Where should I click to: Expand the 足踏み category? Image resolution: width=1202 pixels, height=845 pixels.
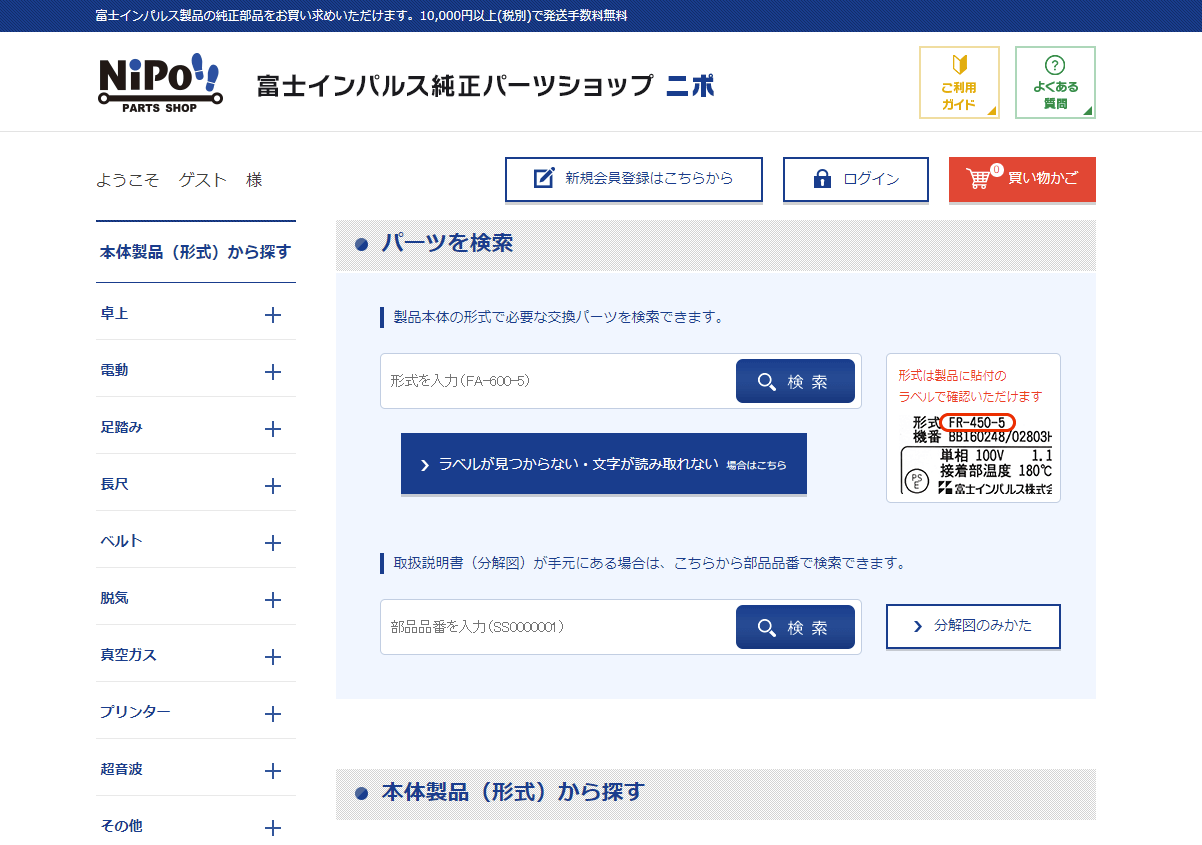[272, 429]
